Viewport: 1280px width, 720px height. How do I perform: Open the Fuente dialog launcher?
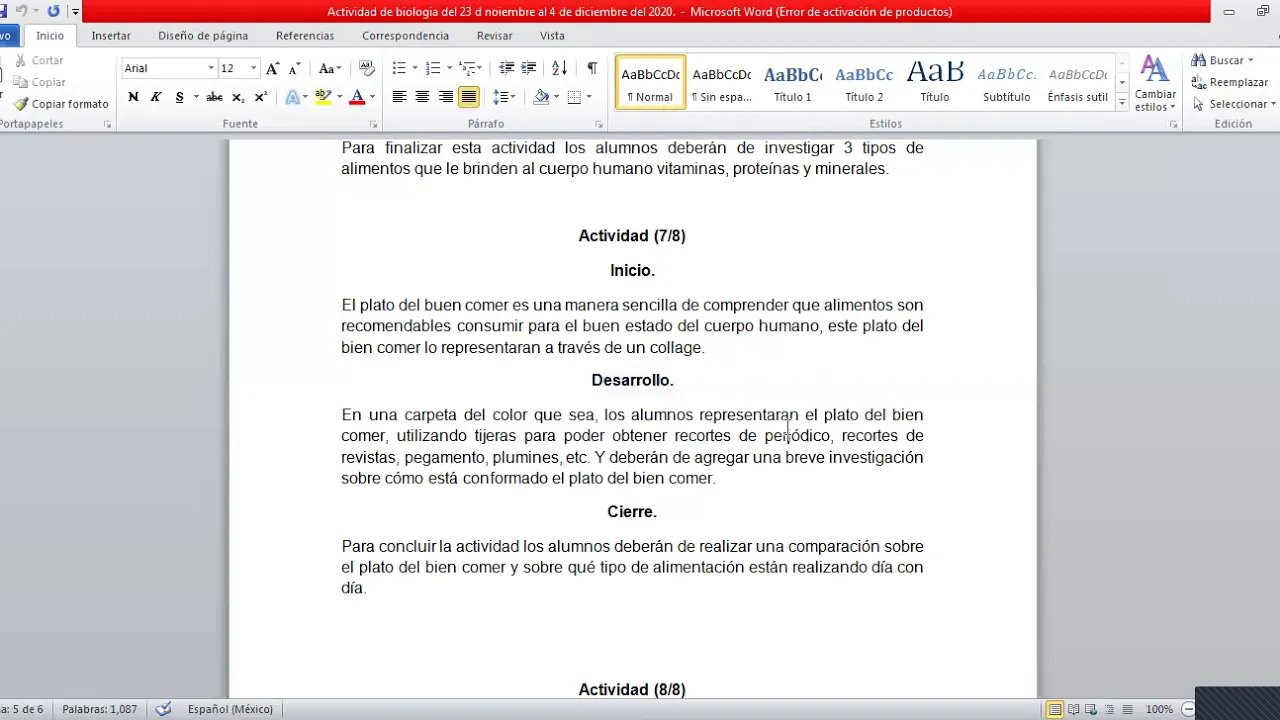point(374,125)
